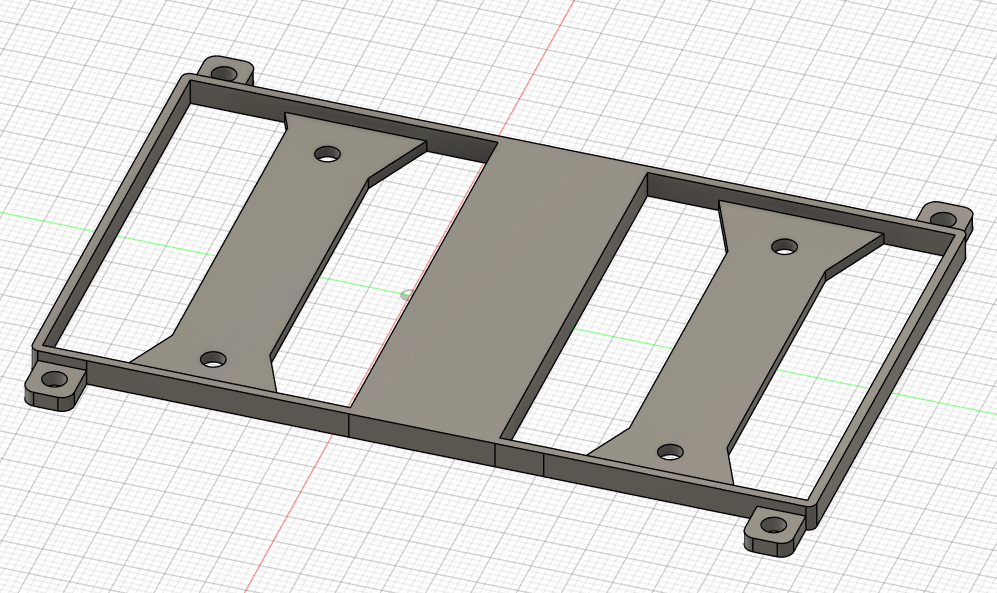997x593 pixels.
Task: Click the top-left corner mounting tab hole
Action: [223, 72]
